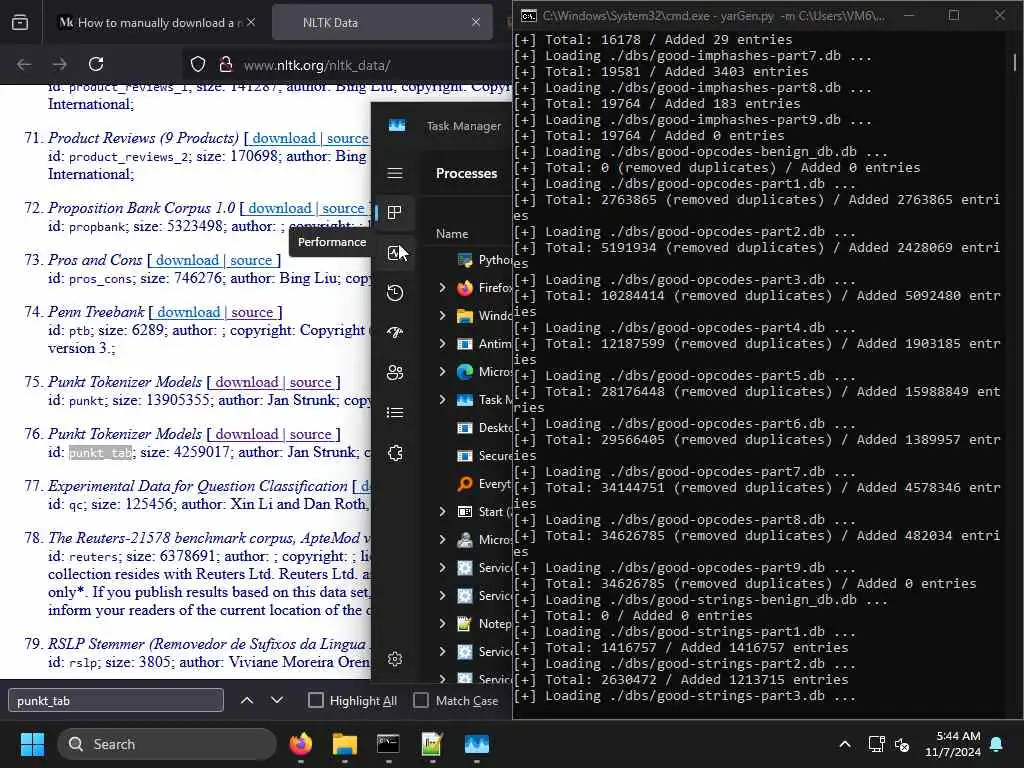Expand the Microsoft Edge process group

pos(442,372)
